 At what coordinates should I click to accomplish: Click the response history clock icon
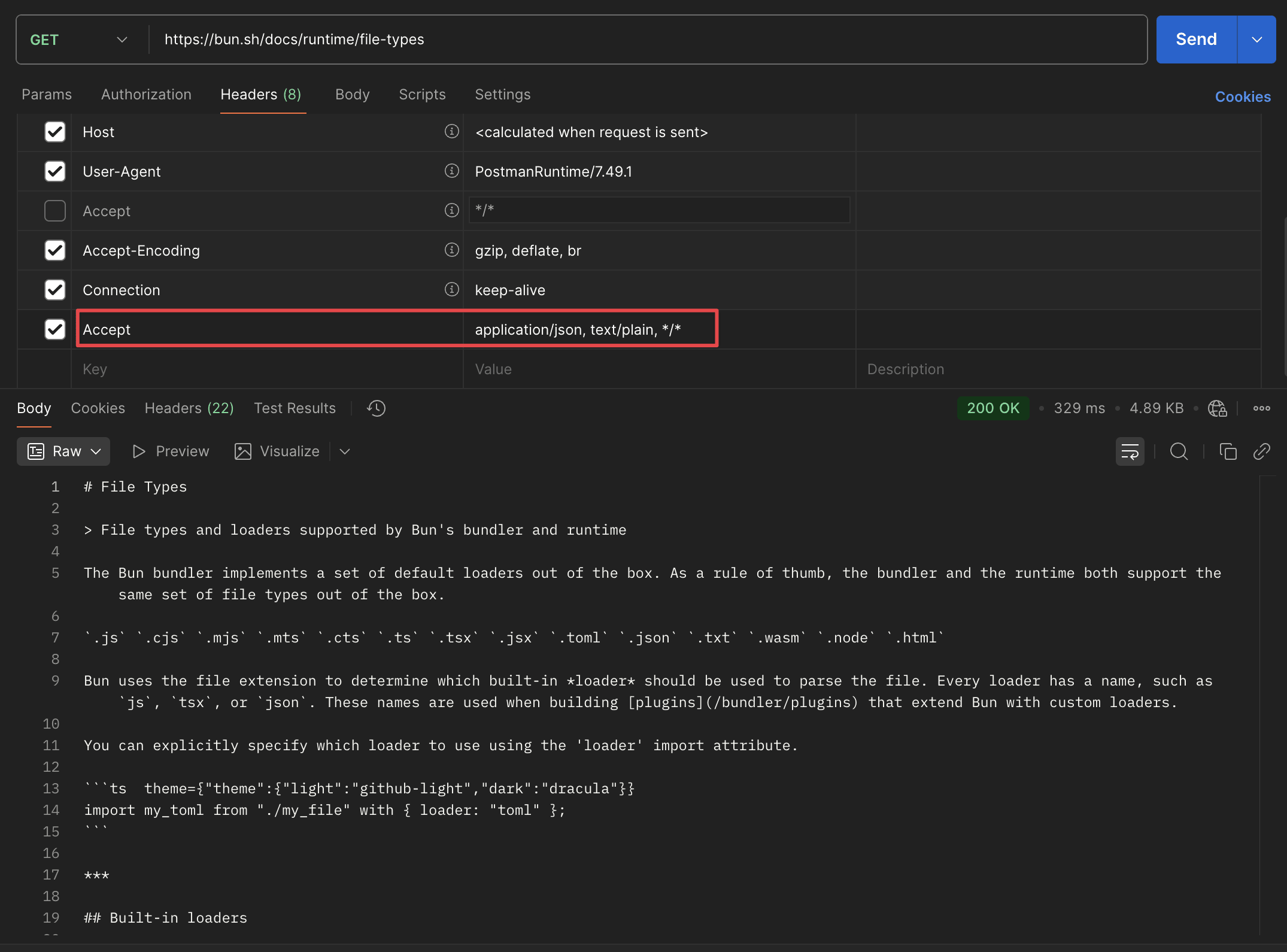tap(376, 408)
